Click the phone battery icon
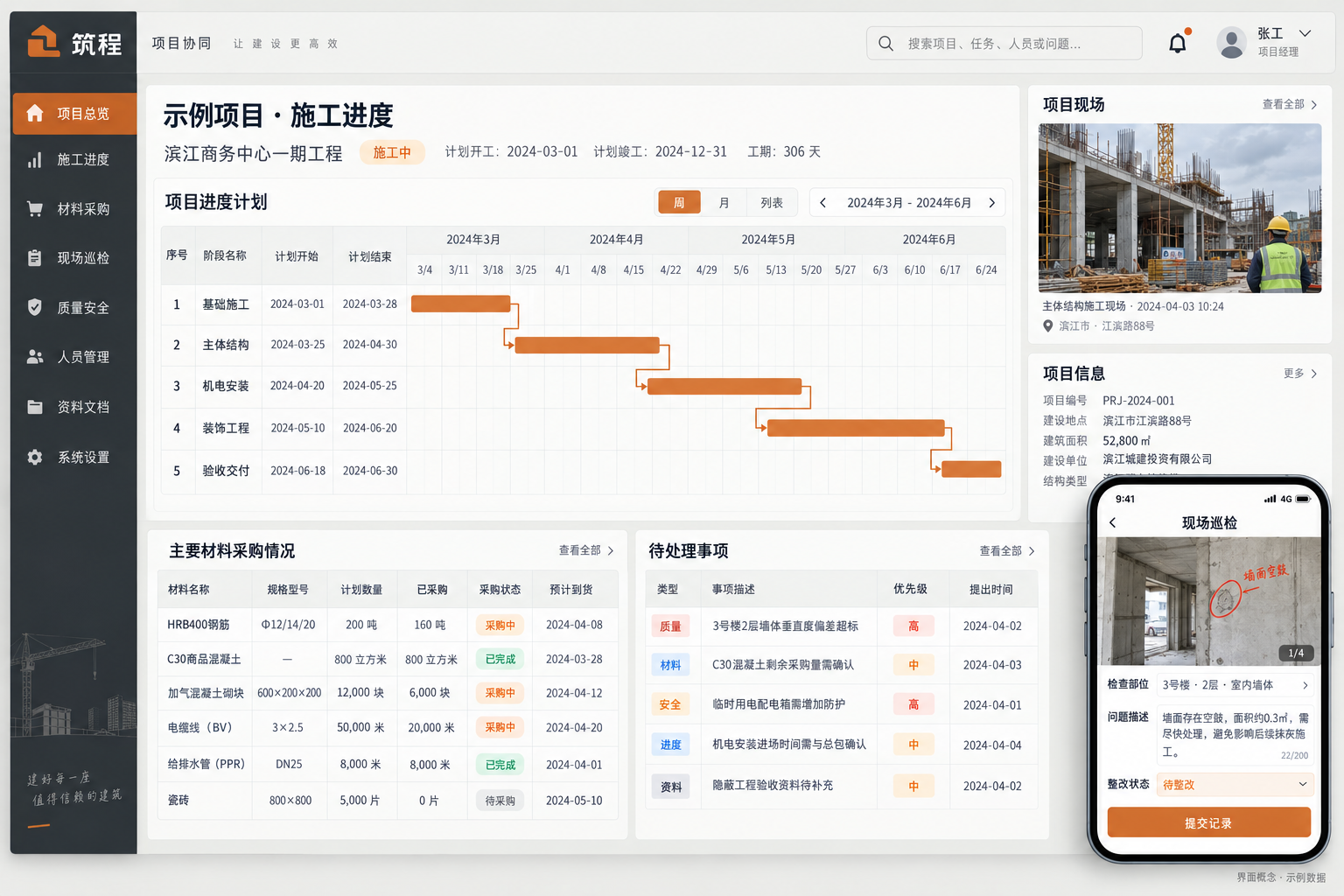The image size is (1344, 896). click(1303, 499)
